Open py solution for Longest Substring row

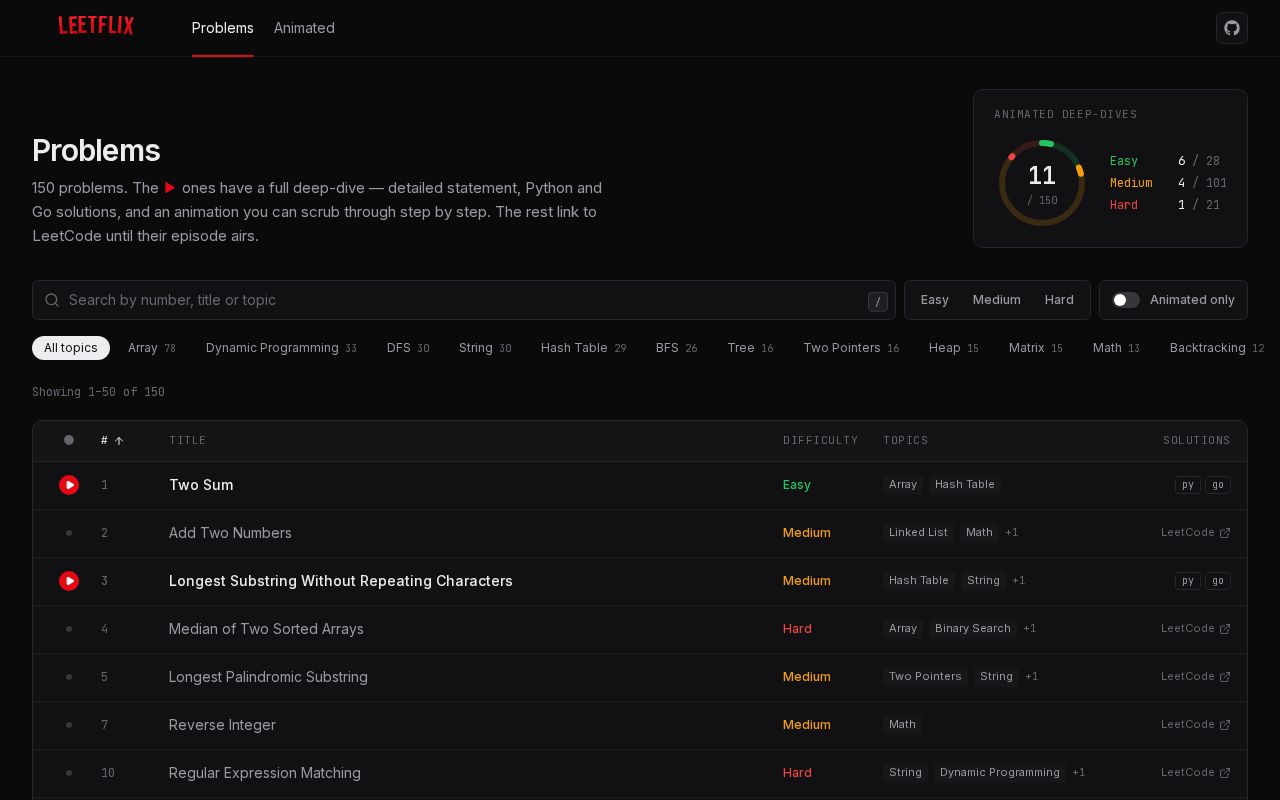point(1188,581)
